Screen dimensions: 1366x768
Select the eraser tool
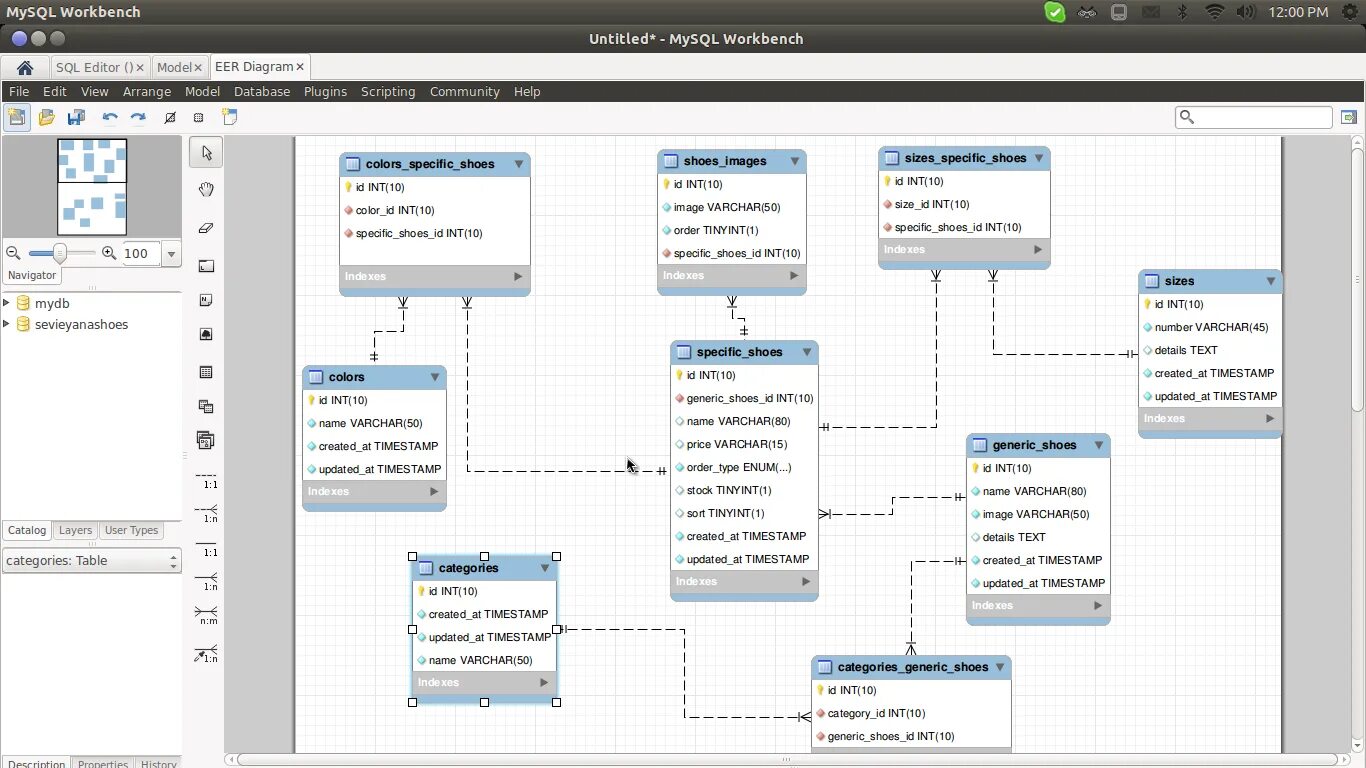[x=206, y=228]
